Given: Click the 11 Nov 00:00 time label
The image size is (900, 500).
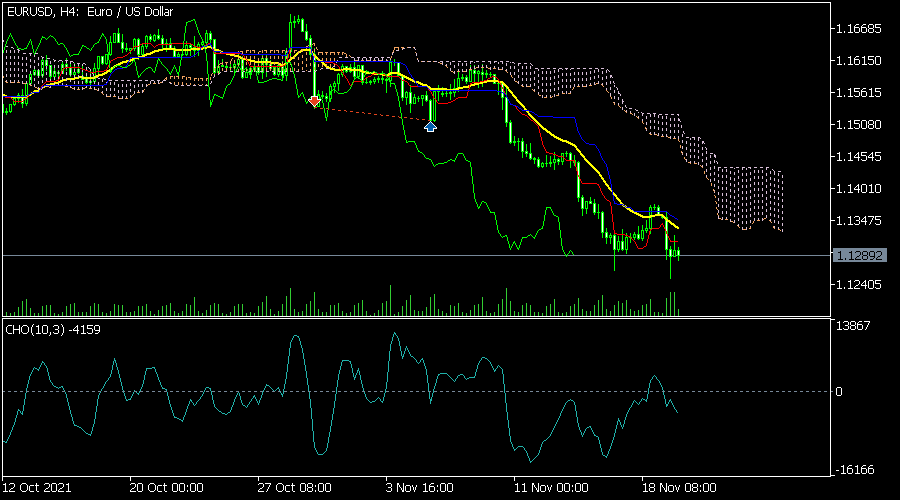Looking at the screenshot, I should pyautogui.click(x=551, y=488).
